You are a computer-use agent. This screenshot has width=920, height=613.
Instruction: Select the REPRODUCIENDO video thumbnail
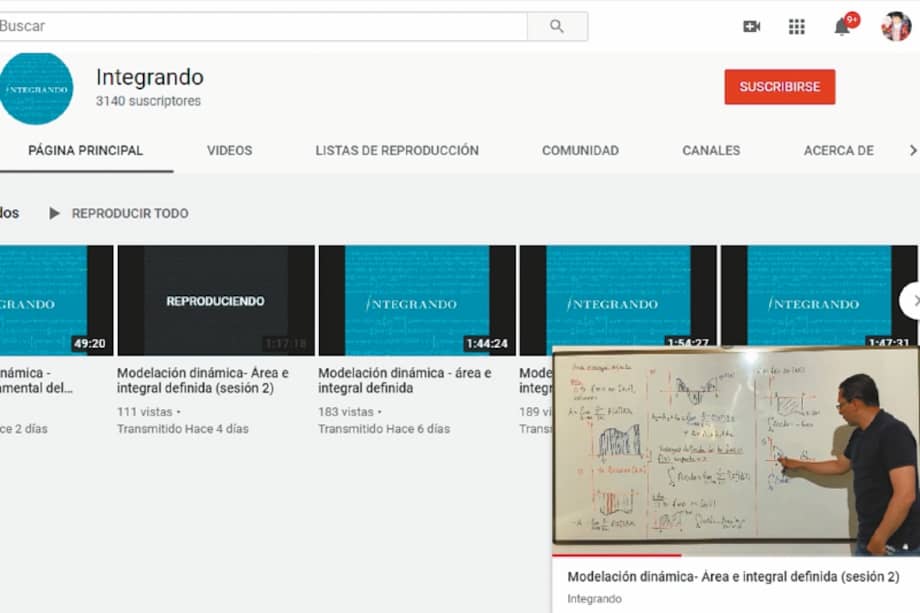click(x=216, y=300)
